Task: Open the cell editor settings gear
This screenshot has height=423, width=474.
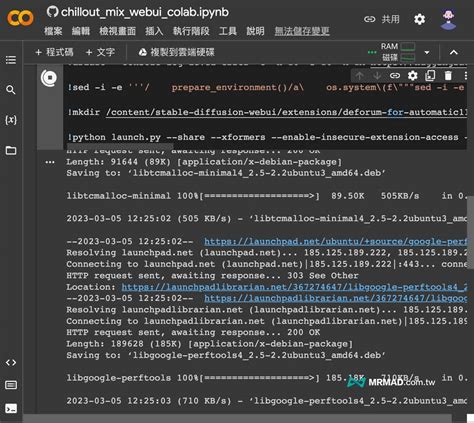Action: coord(413,76)
